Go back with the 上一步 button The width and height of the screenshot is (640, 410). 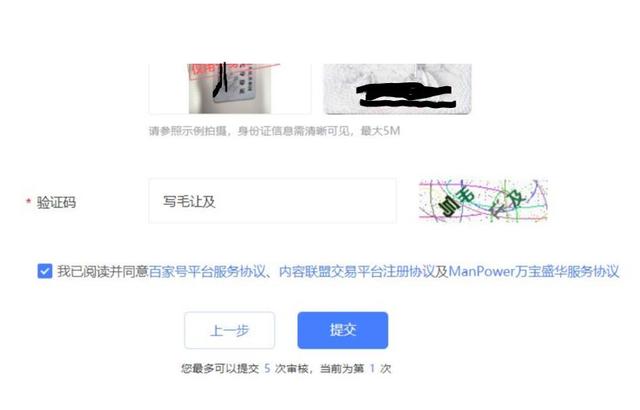pyautogui.click(x=229, y=330)
